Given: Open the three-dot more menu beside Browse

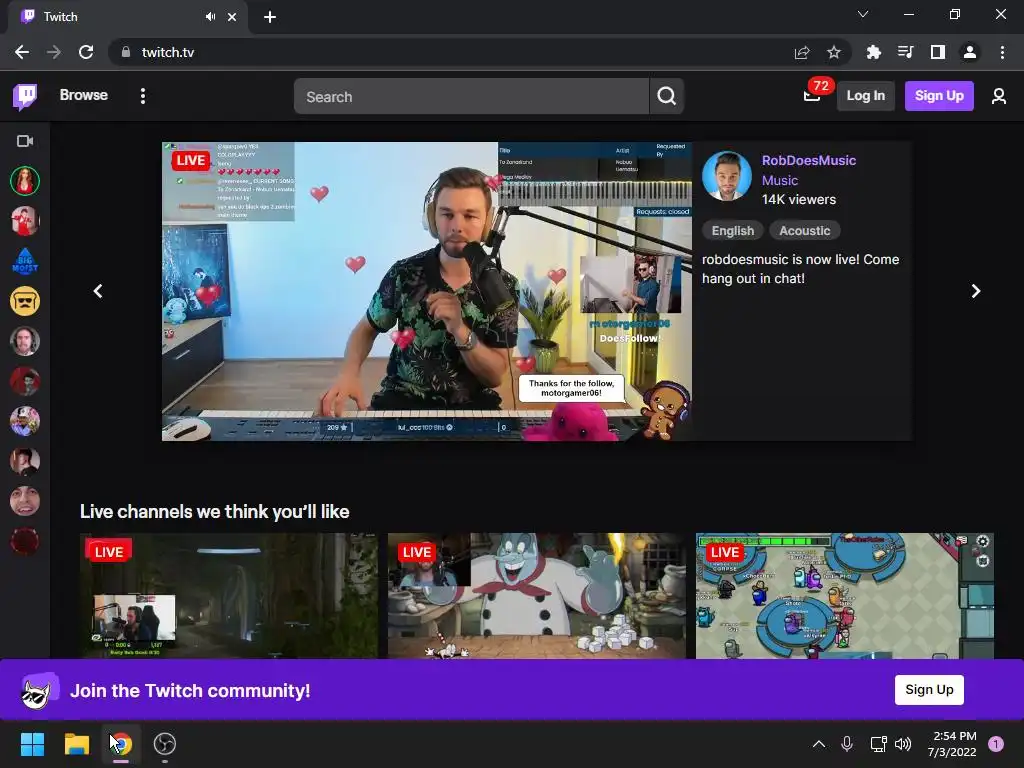Looking at the screenshot, I should pos(143,96).
